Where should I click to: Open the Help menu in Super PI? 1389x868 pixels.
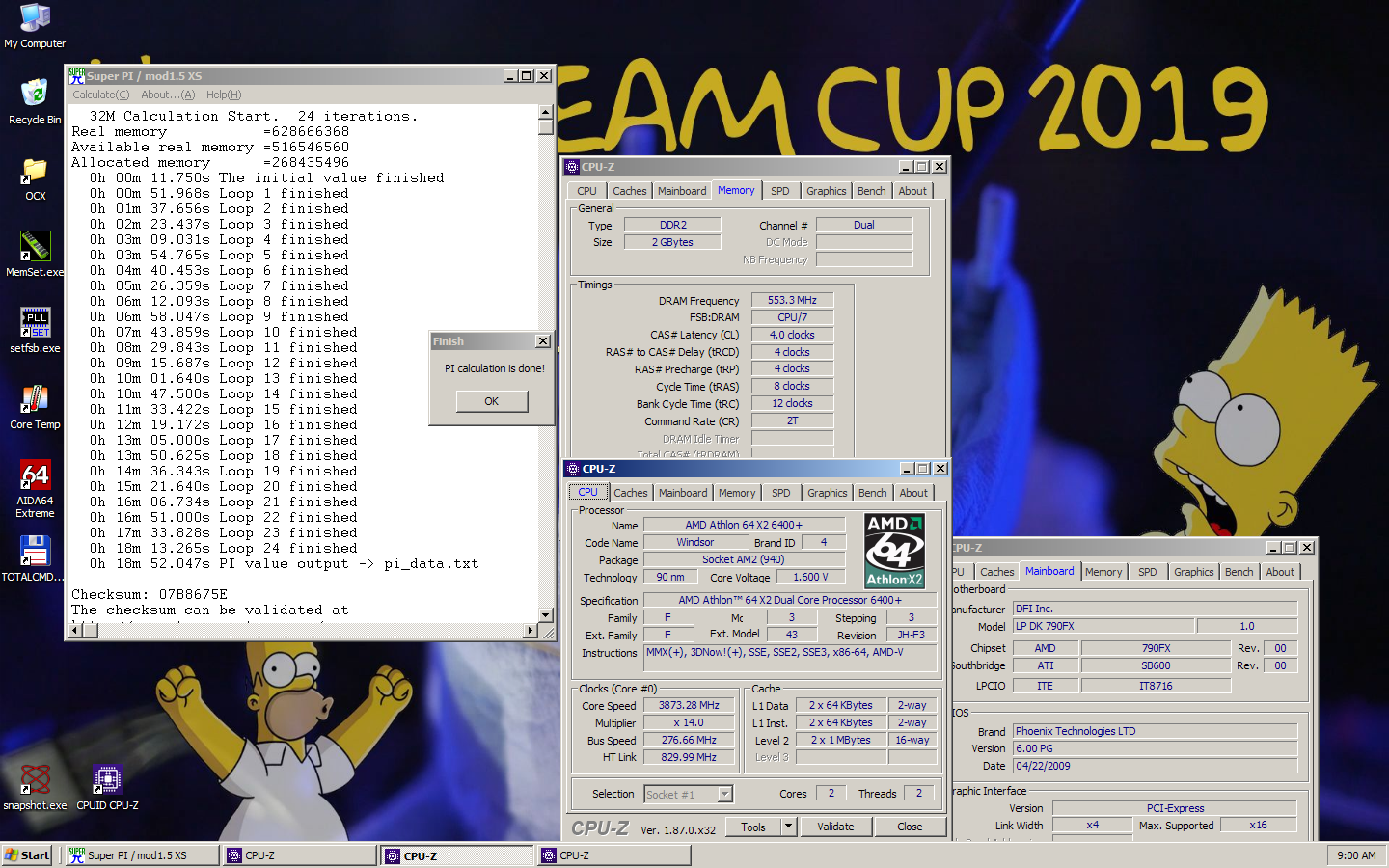pos(224,95)
